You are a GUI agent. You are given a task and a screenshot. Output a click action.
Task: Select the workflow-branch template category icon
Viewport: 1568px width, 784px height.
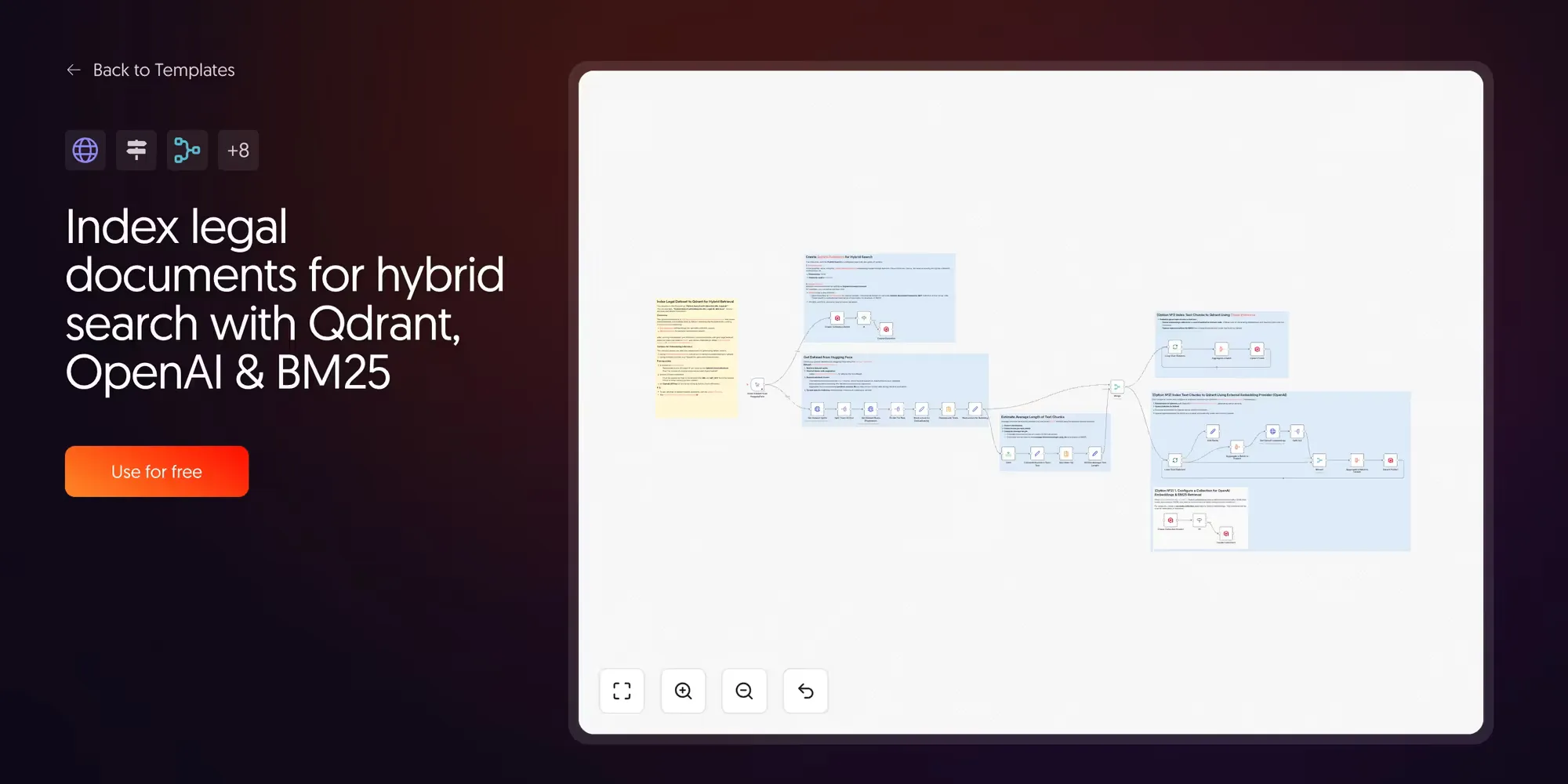(187, 150)
